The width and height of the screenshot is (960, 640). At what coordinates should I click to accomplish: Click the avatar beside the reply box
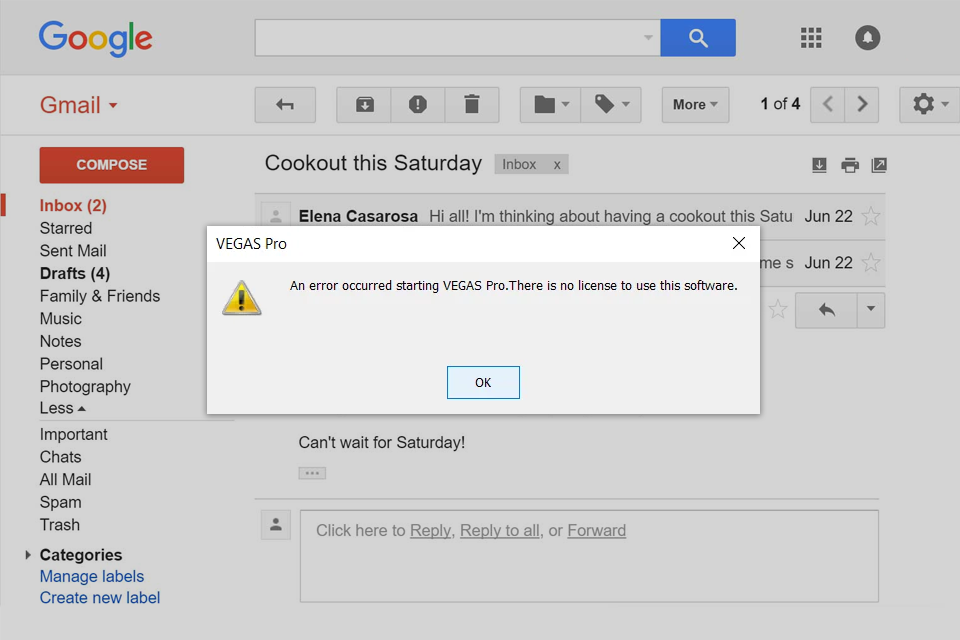pos(276,525)
